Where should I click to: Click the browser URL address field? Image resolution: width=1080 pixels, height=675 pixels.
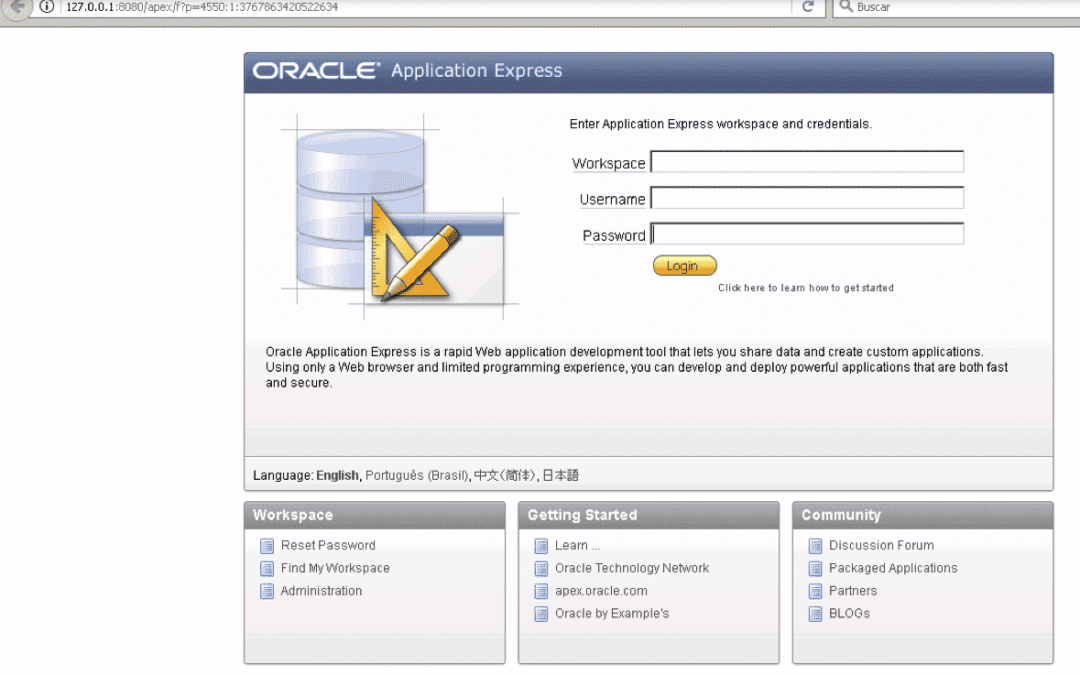[424, 7]
